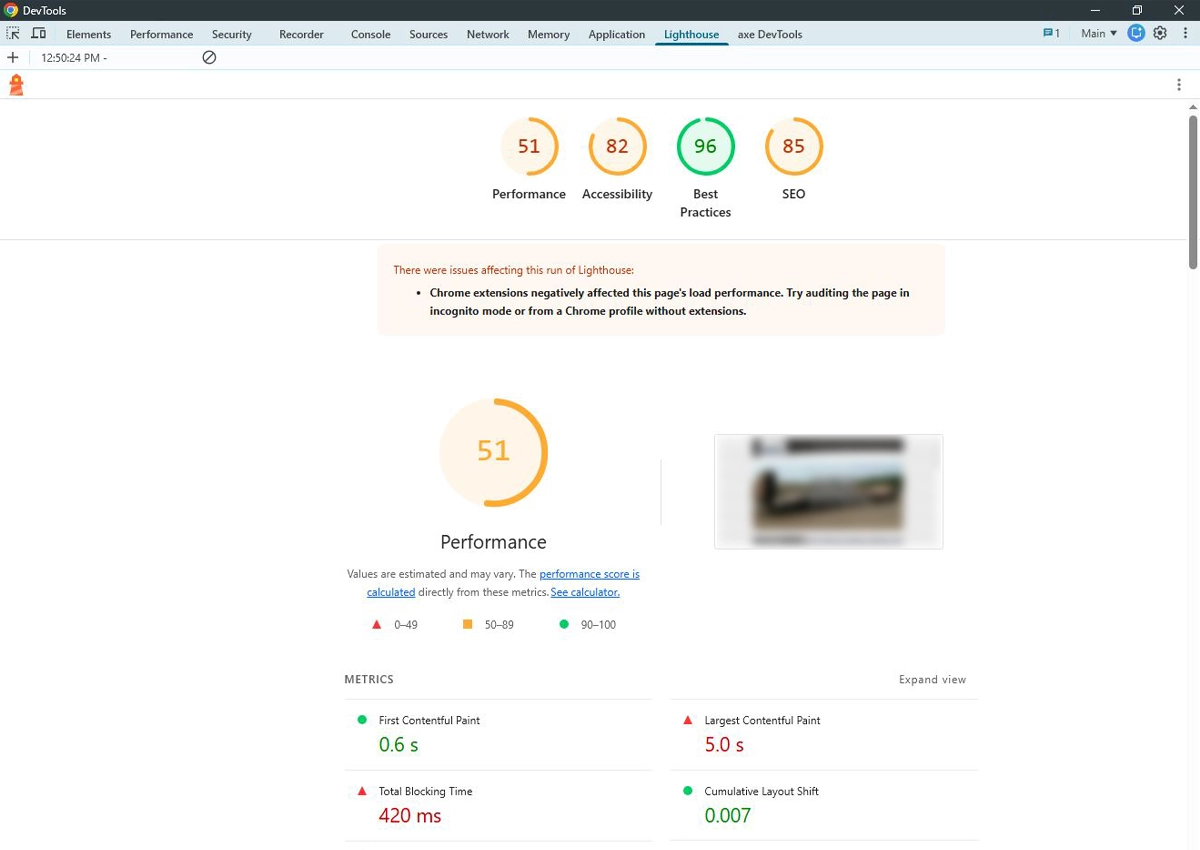Open the issues counter showing 1
This screenshot has width=1200, height=850.
pyautogui.click(x=1051, y=33)
